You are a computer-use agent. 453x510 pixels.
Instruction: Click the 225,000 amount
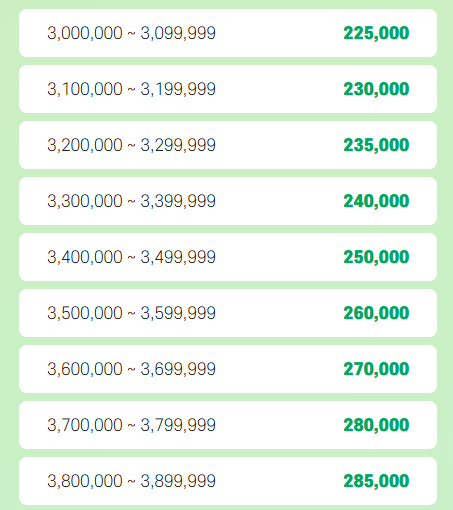pos(376,33)
